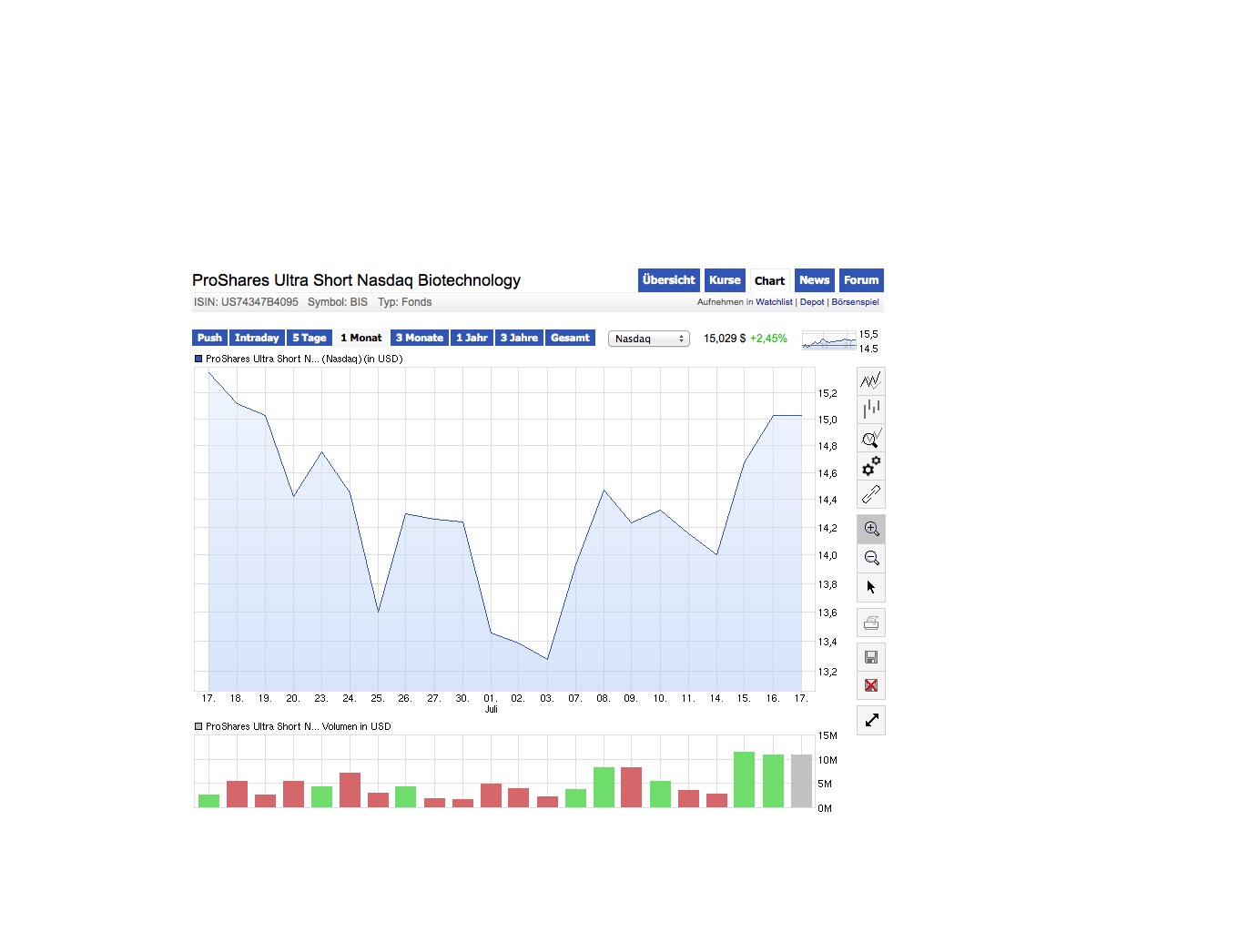Open the Nasdaq exchange dropdown
Screen dimensions: 1259x952
click(649, 339)
